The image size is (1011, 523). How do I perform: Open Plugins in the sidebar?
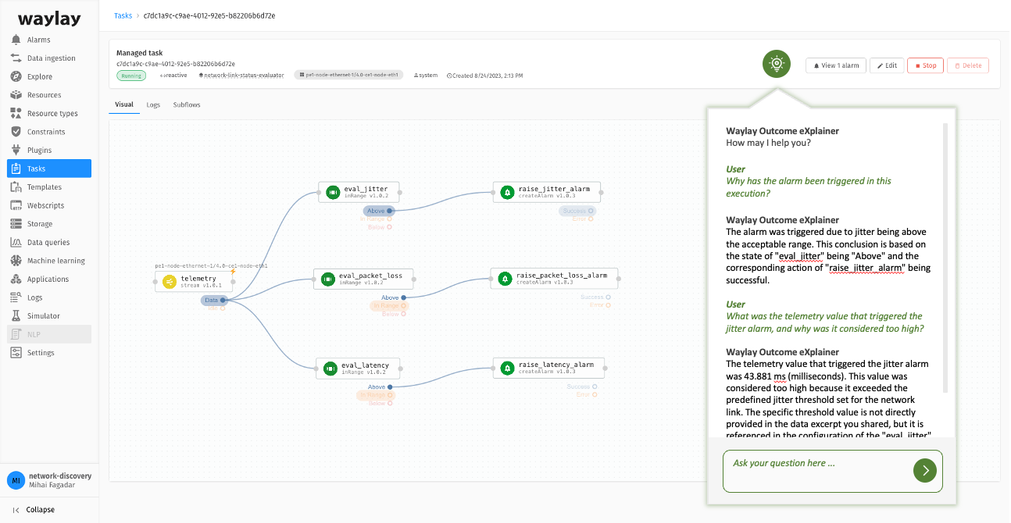[x=49, y=150]
